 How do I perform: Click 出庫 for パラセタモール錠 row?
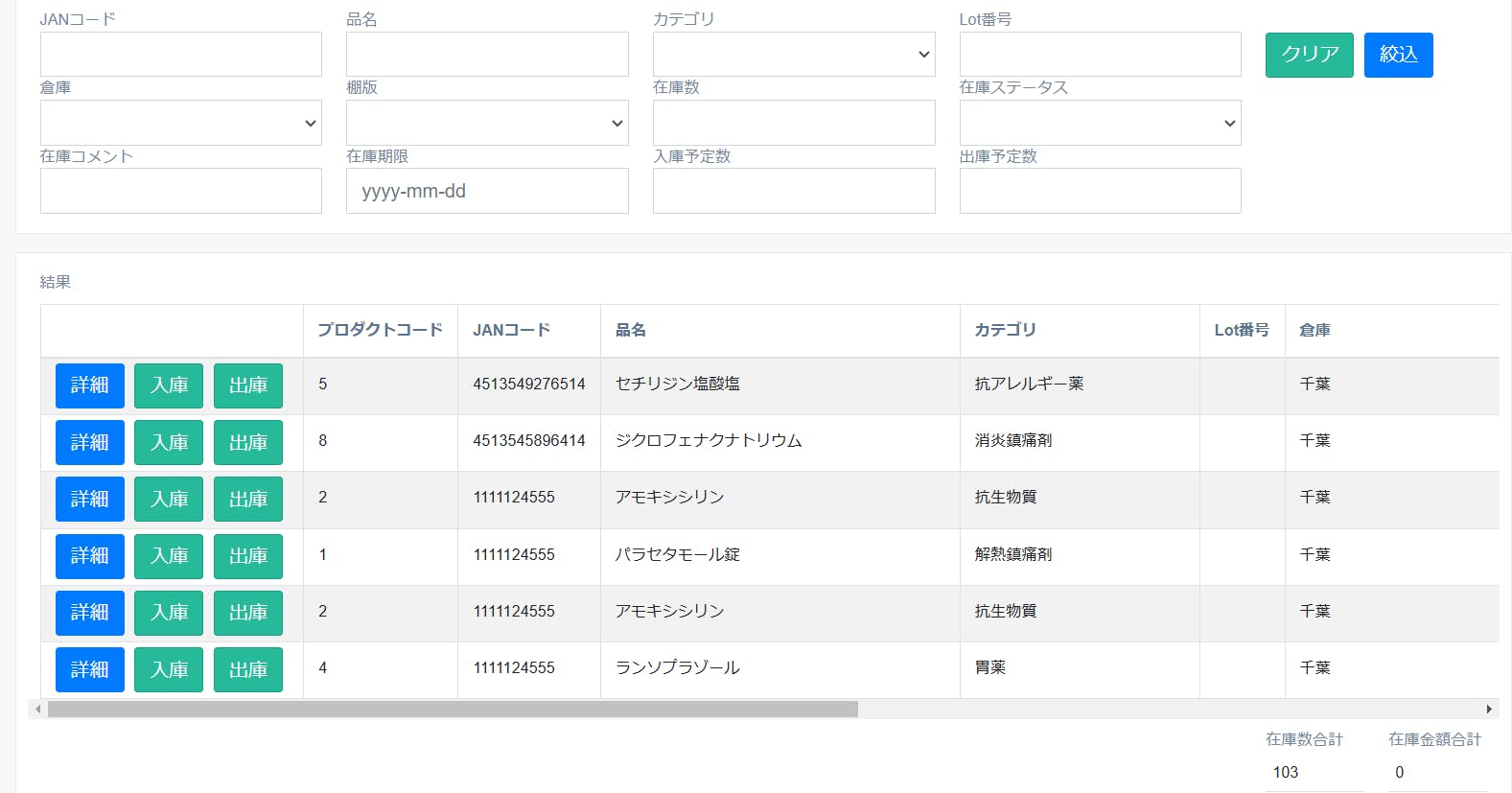pos(247,556)
